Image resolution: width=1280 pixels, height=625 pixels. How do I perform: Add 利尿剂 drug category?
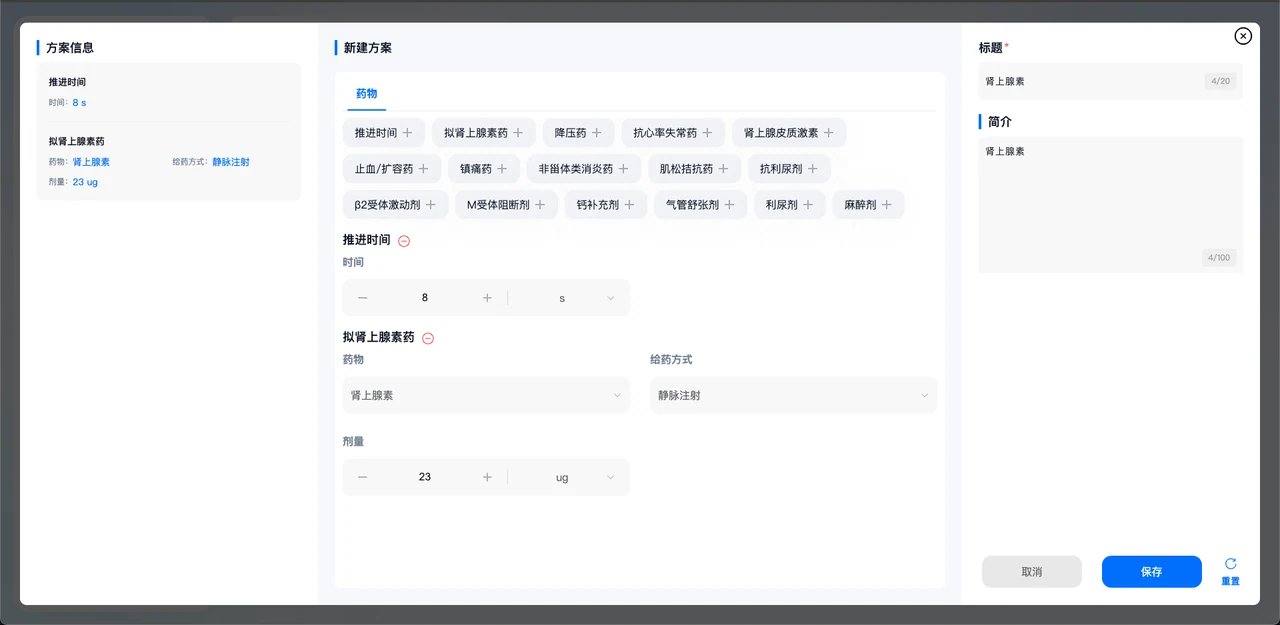click(x=789, y=205)
